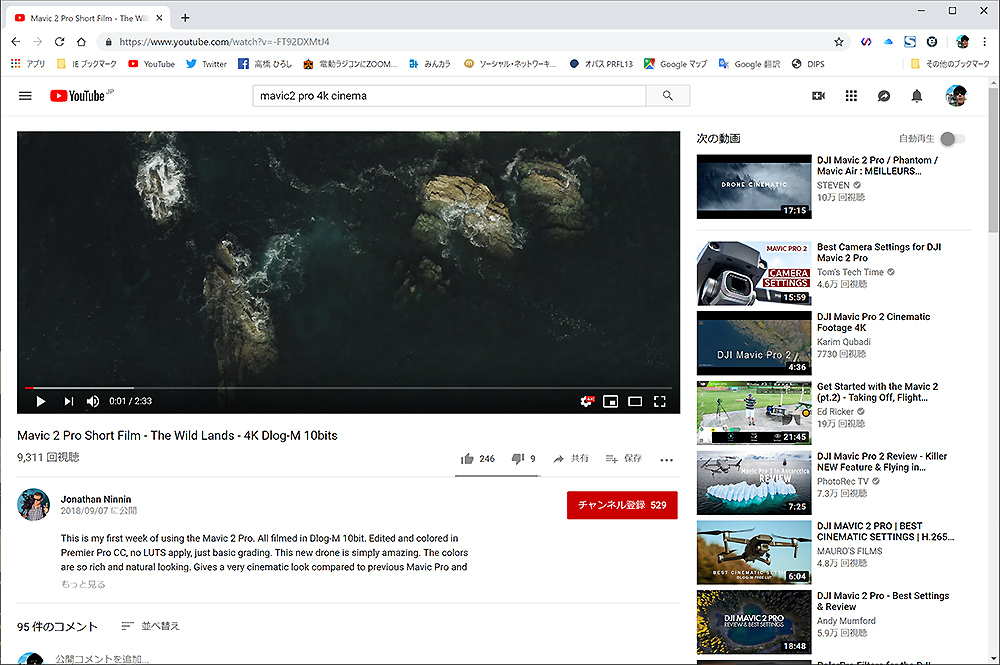Open notifications via the bell icon
The width and height of the screenshot is (1000, 665).
[x=916, y=95]
